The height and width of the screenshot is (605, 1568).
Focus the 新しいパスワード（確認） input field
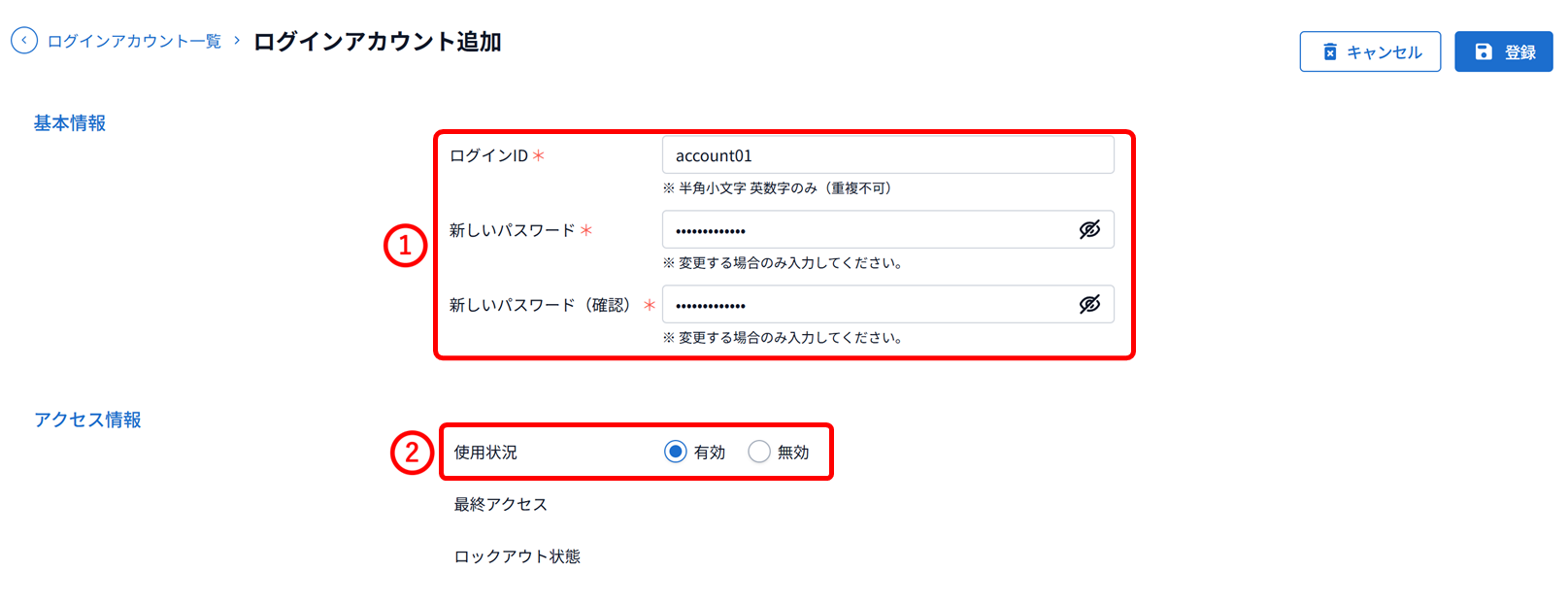[x=887, y=305]
